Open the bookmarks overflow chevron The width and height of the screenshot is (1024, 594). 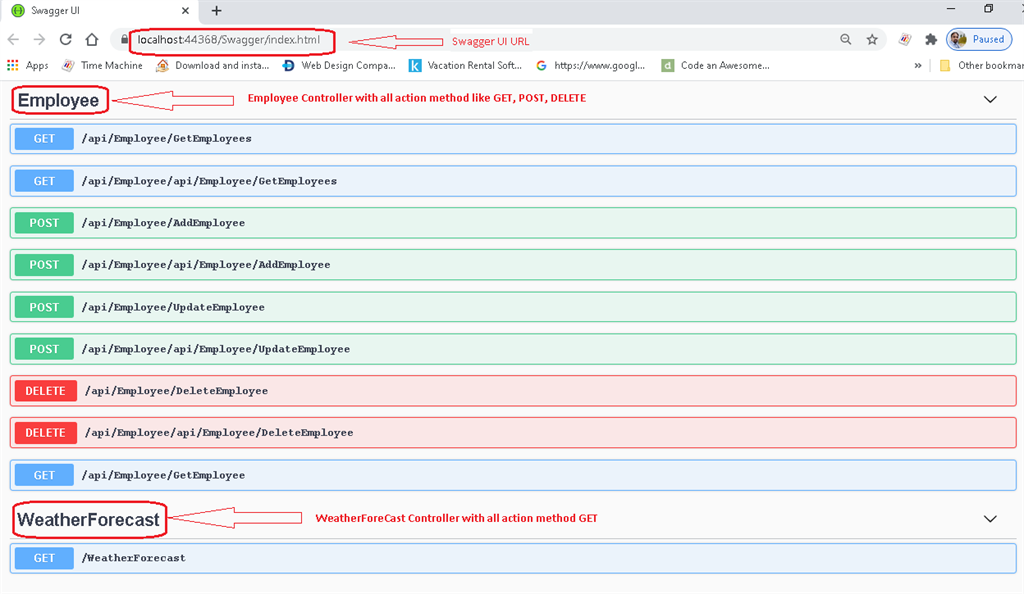[916, 65]
